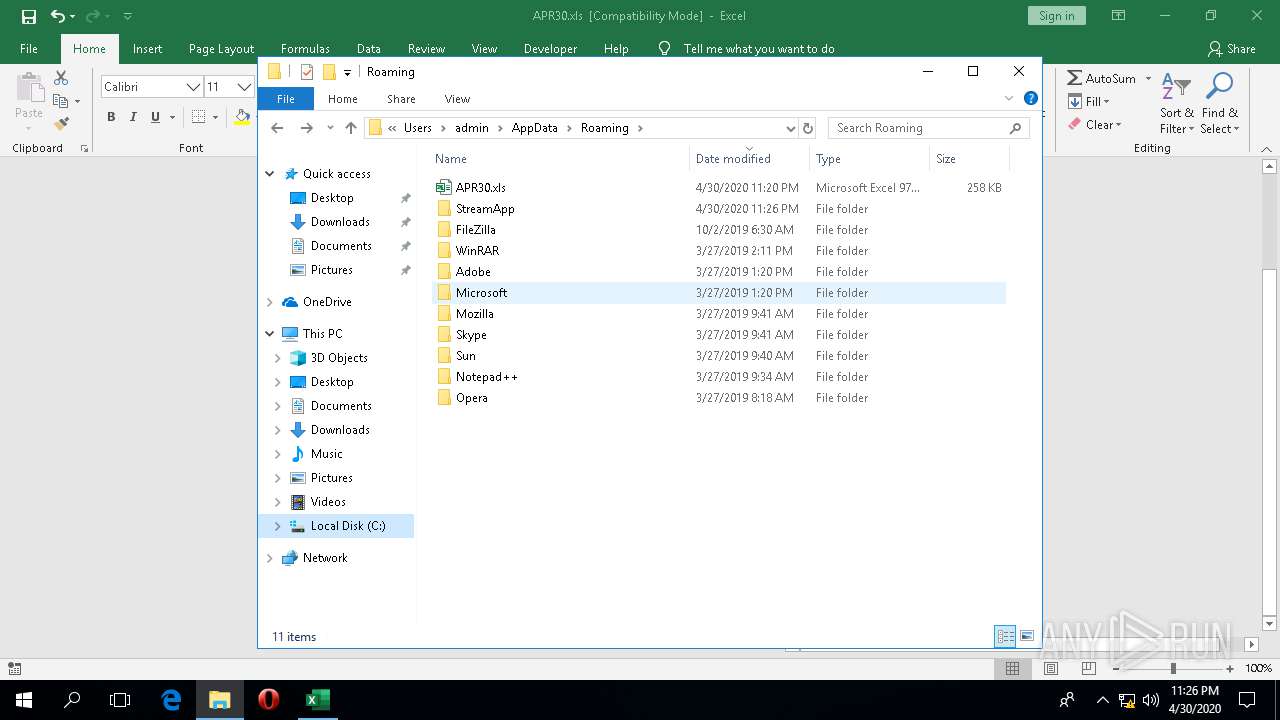Click Users in the address breadcrumb
Viewport: 1280px width, 720px height.
[417, 128]
